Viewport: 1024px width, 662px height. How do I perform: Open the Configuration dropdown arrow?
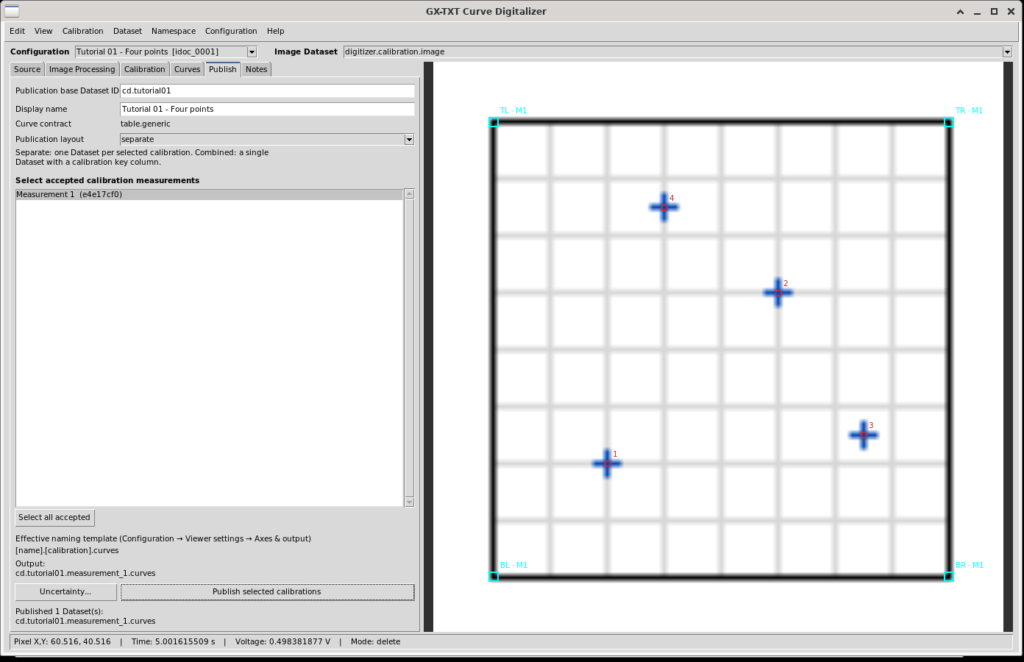[251, 52]
